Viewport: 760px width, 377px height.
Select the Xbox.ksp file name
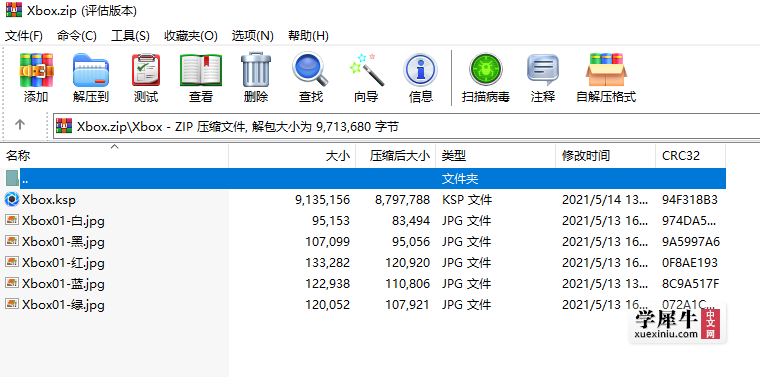pyautogui.click(x=49, y=200)
